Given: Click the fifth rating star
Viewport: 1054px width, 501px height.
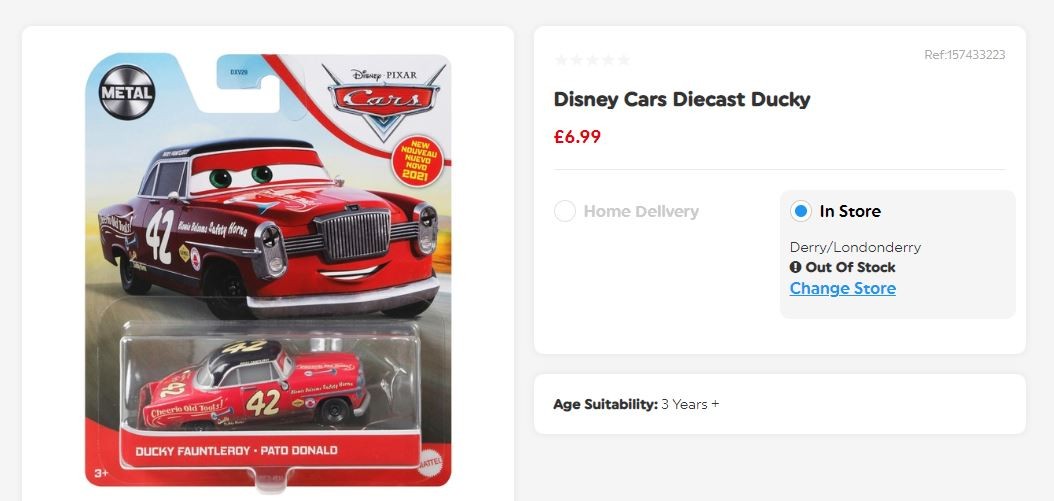Looking at the screenshot, I should coord(624,61).
